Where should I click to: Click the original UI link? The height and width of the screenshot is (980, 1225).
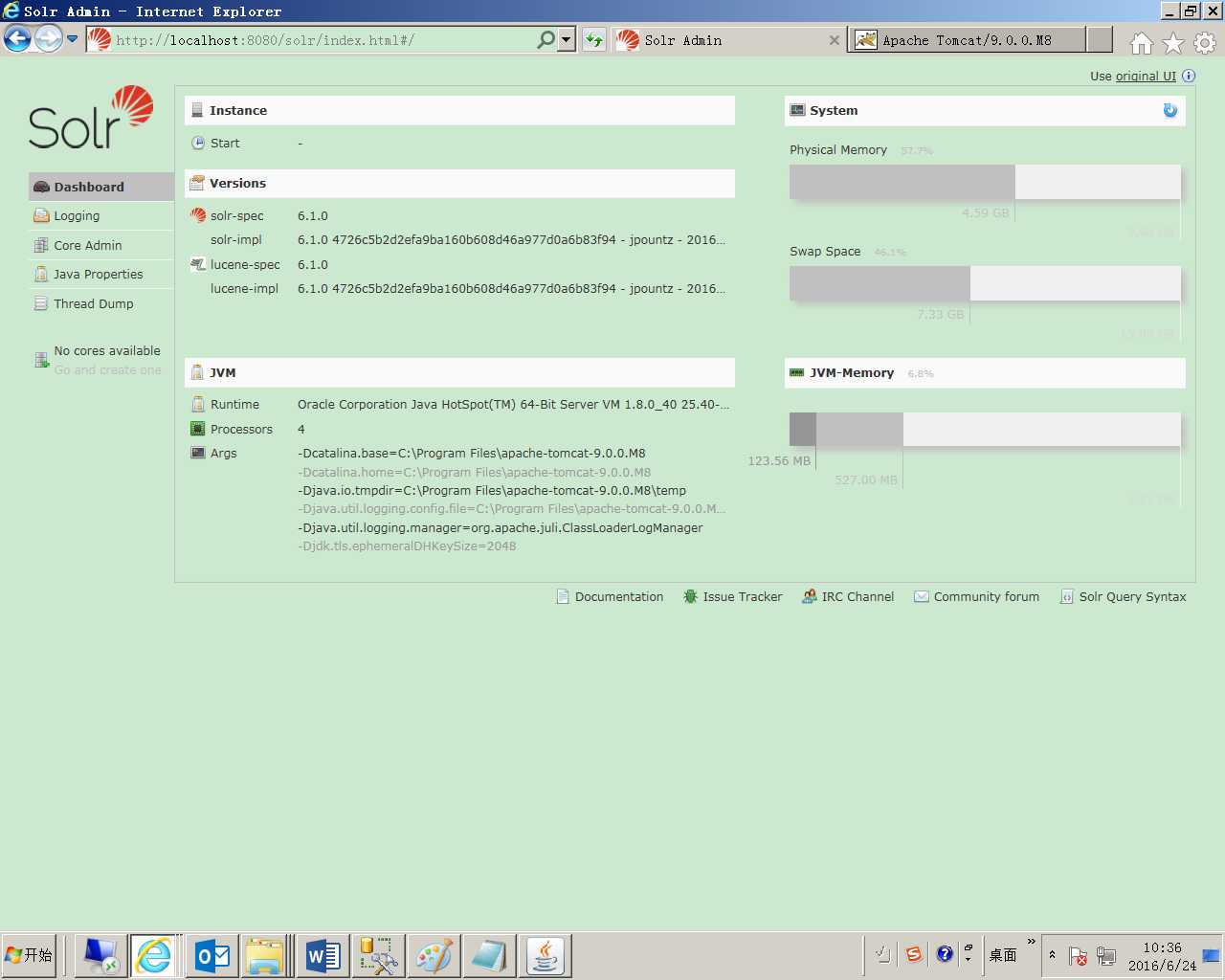pos(1146,77)
